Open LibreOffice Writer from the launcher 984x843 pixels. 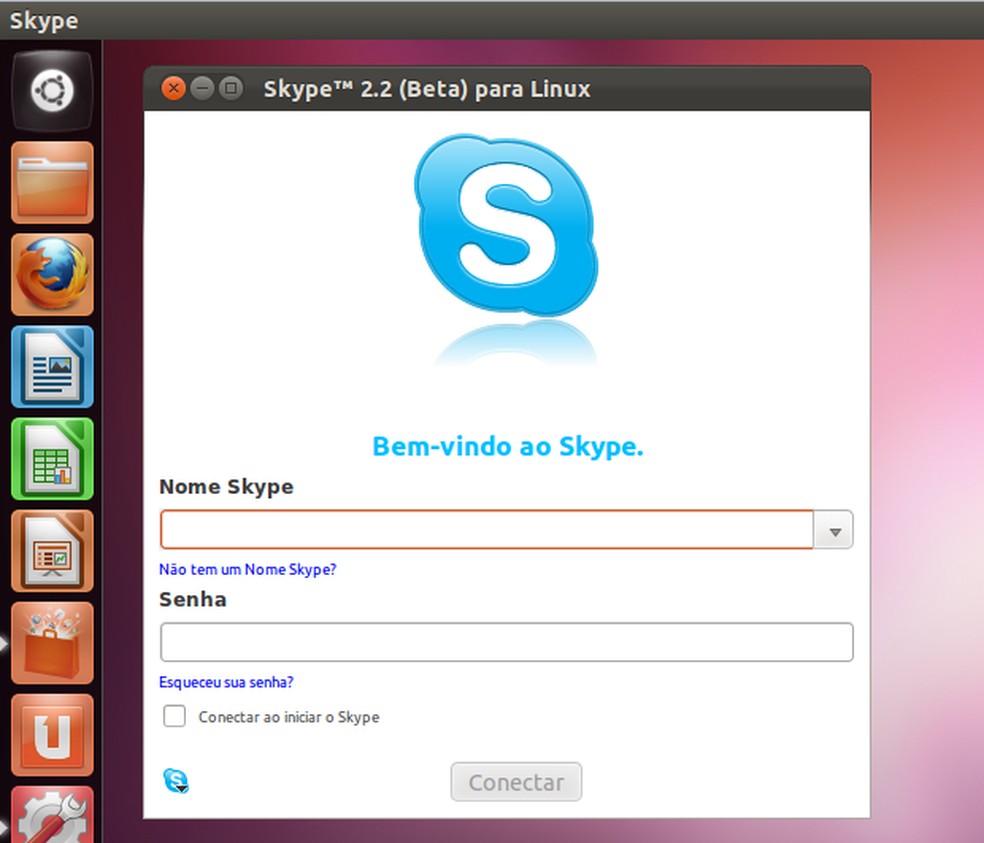51,367
